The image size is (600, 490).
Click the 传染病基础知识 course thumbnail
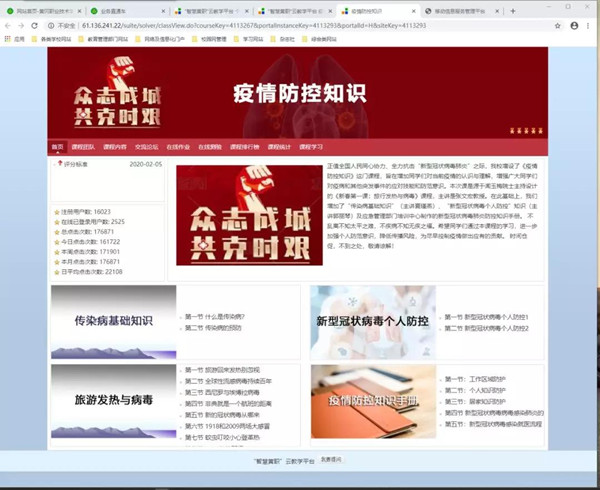pos(113,322)
